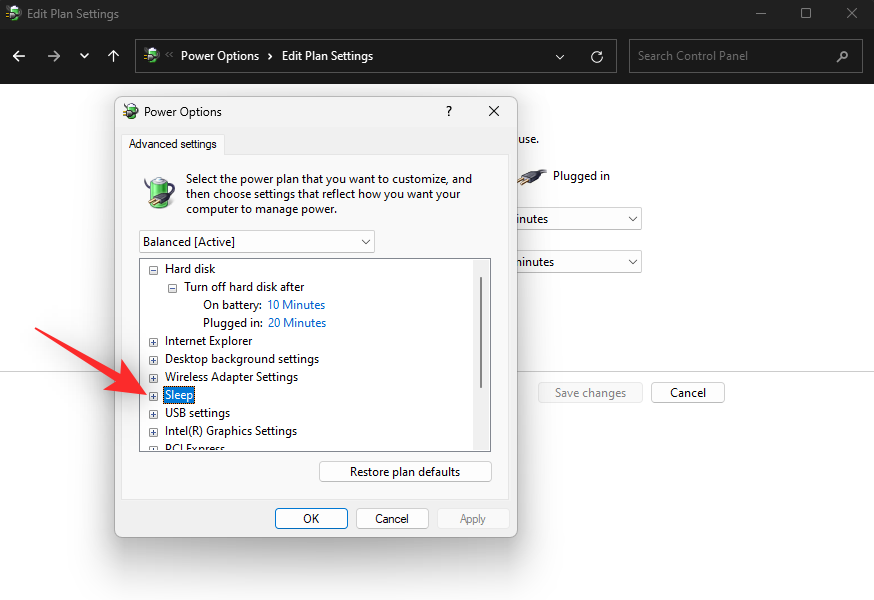Collapse the Hard disk node
Screen dimensions: 874x600
[x=153, y=270]
